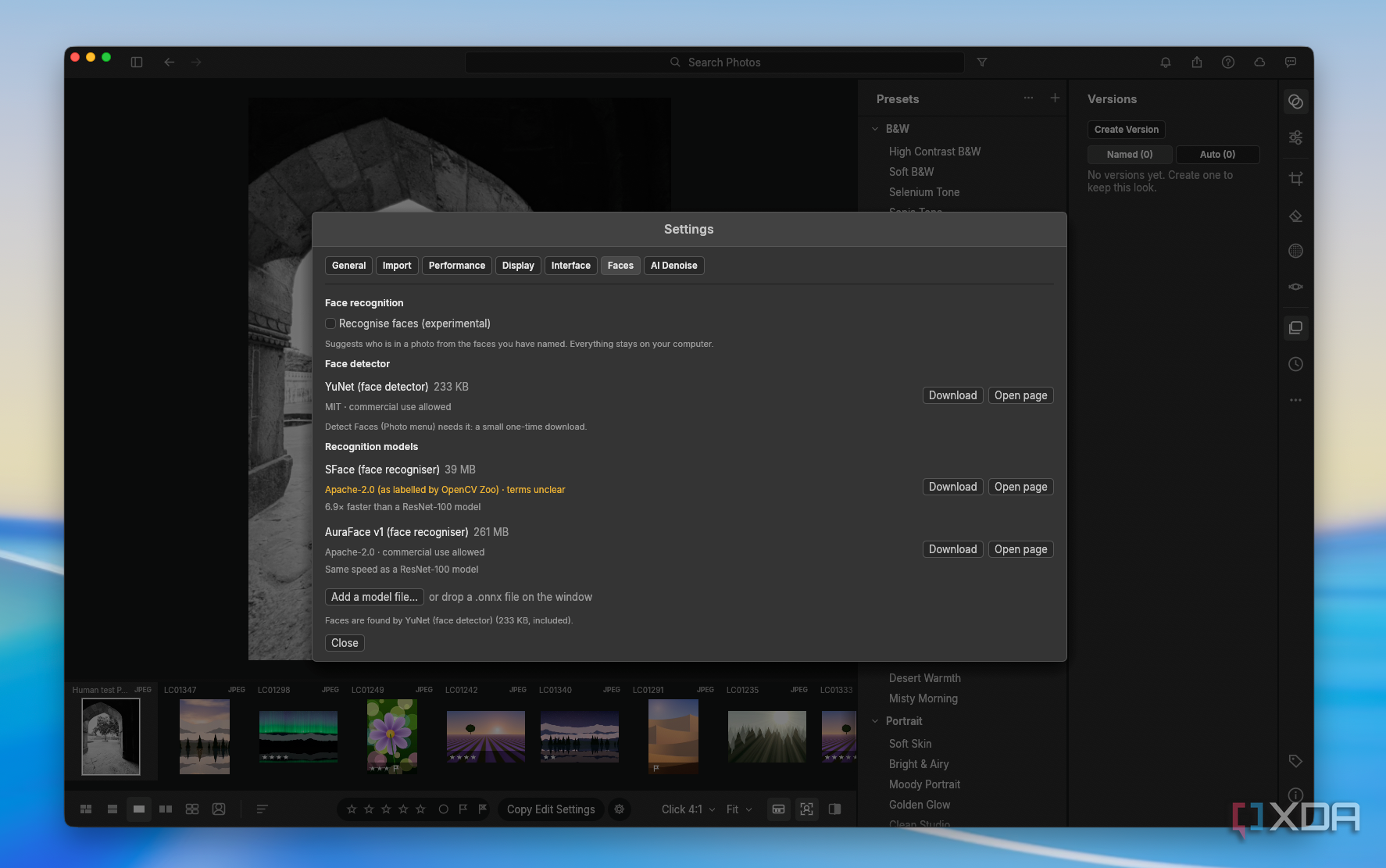Set the filled reject flag in rating bar
The image size is (1386, 868).
pyautogui.click(x=482, y=809)
